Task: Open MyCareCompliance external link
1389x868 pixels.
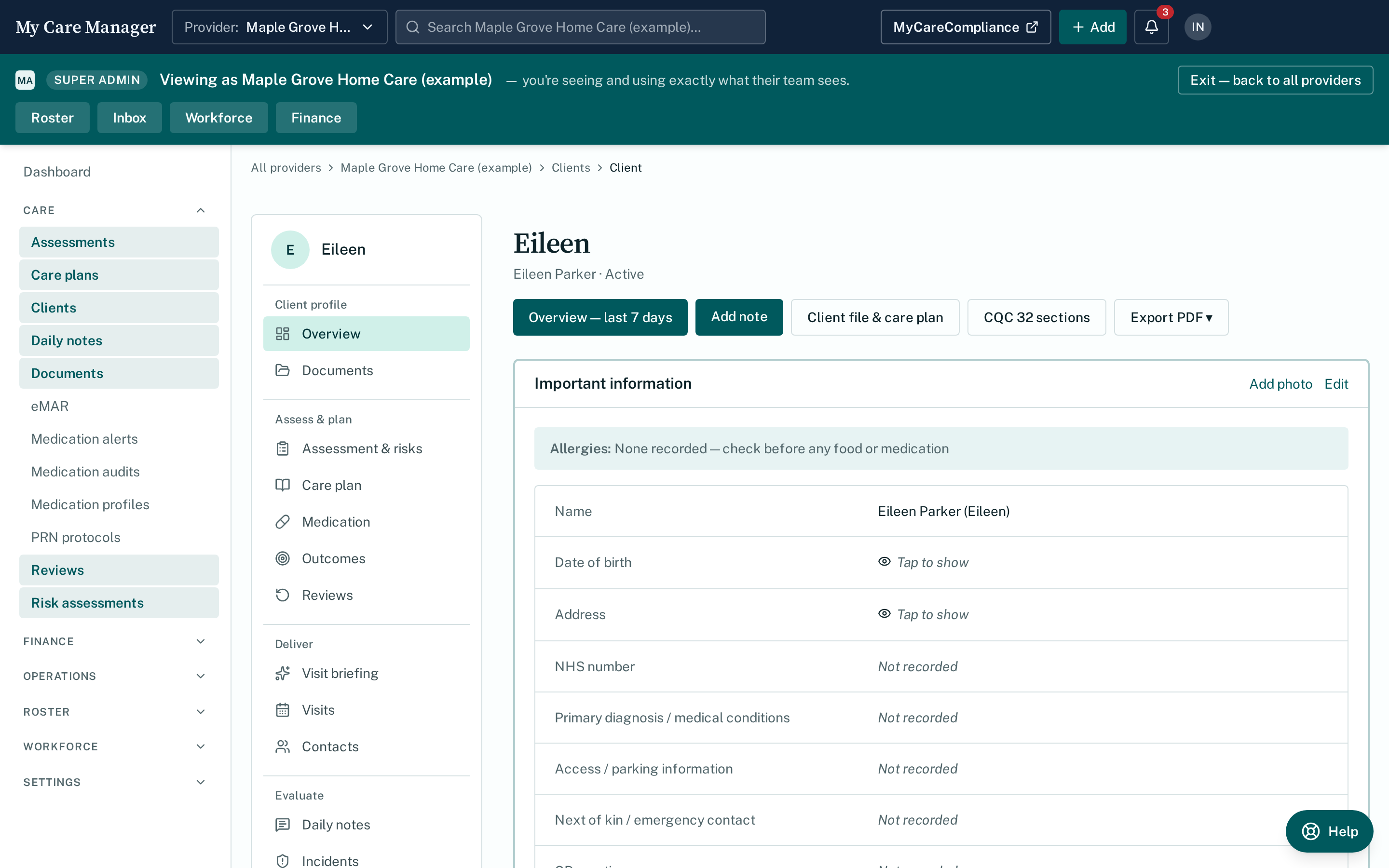Action: coord(966,27)
